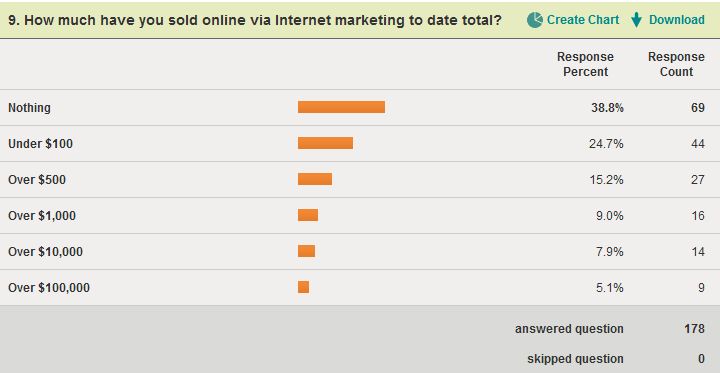Click the answered question total 178

click(694, 329)
